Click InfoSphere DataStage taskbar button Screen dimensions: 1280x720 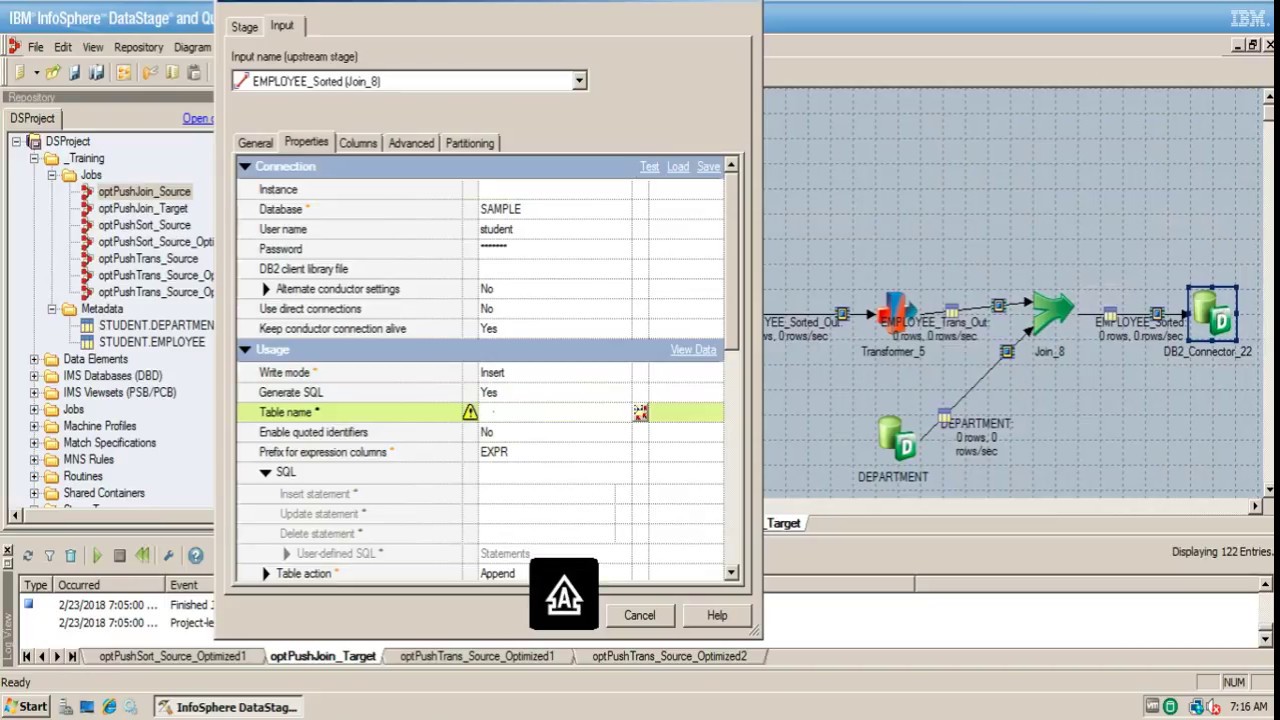[227, 707]
